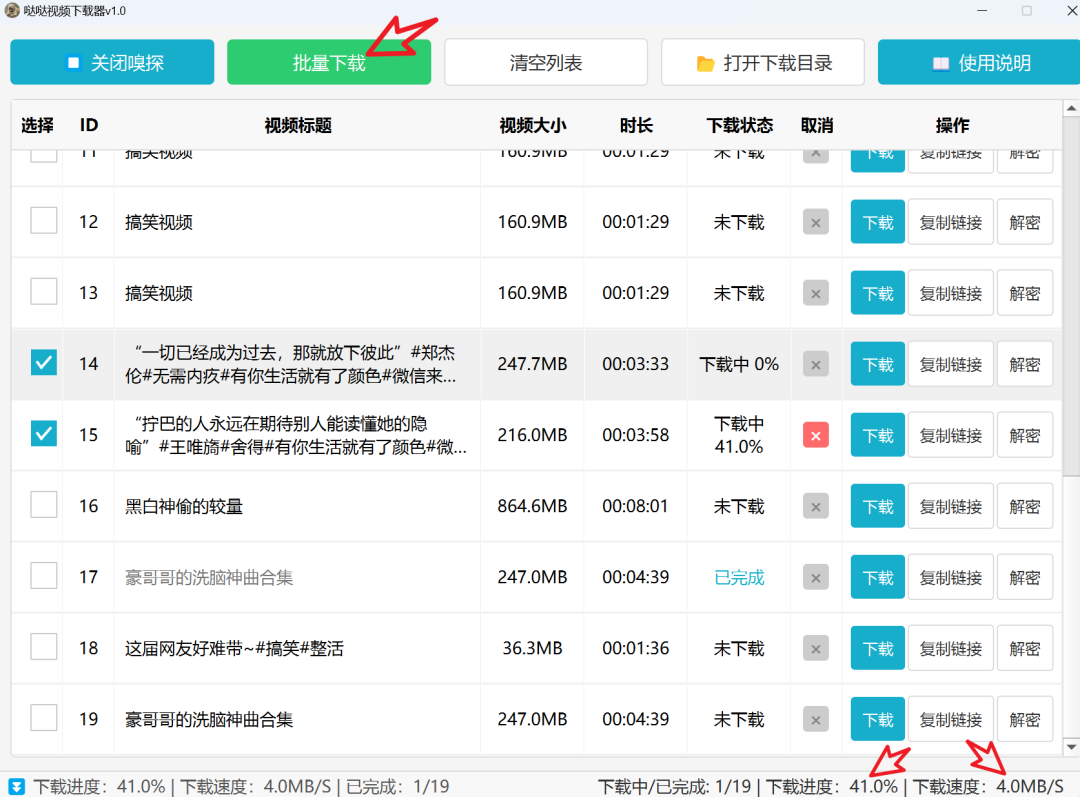Click 清空列表 to clear the list
This screenshot has height=797, width=1080.
pos(546,63)
